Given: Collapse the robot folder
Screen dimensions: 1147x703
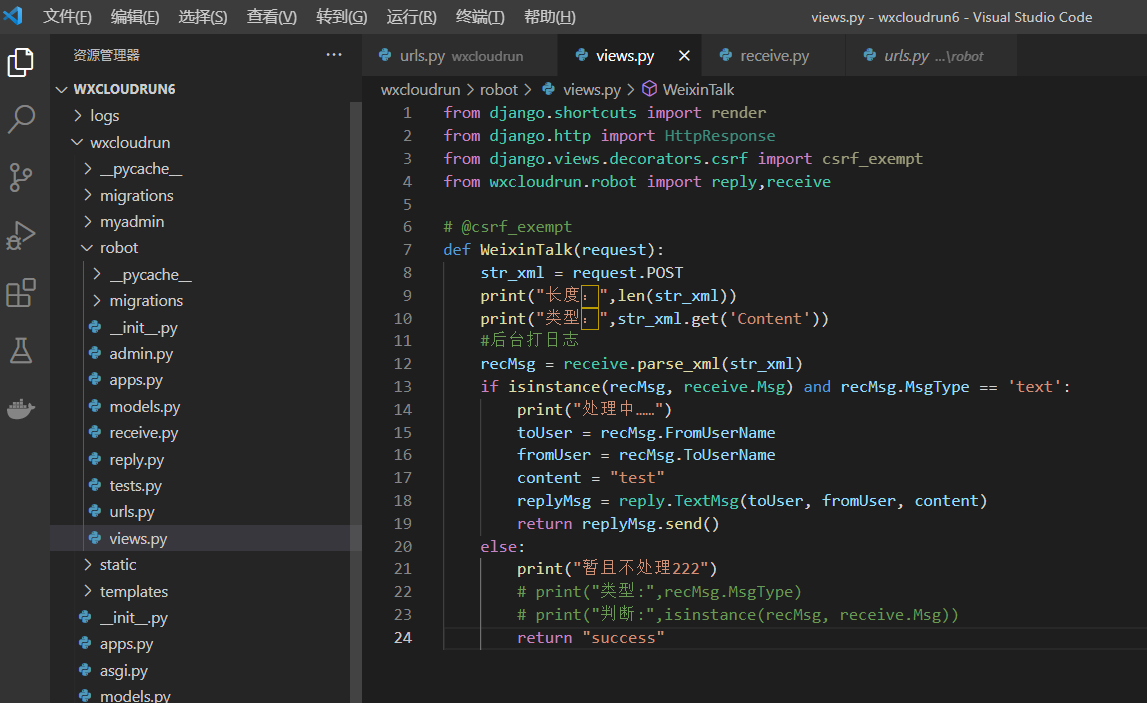Looking at the screenshot, I should (x=87, y=248).
